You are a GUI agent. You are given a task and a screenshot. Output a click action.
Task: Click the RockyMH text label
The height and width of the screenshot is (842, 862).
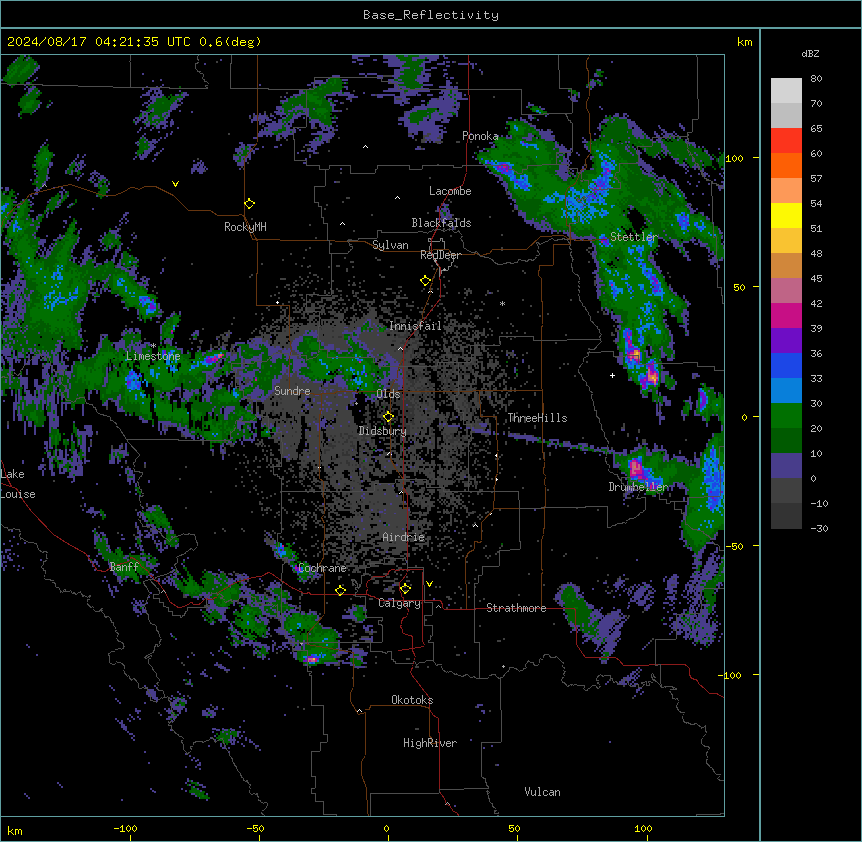pos(245,227)
